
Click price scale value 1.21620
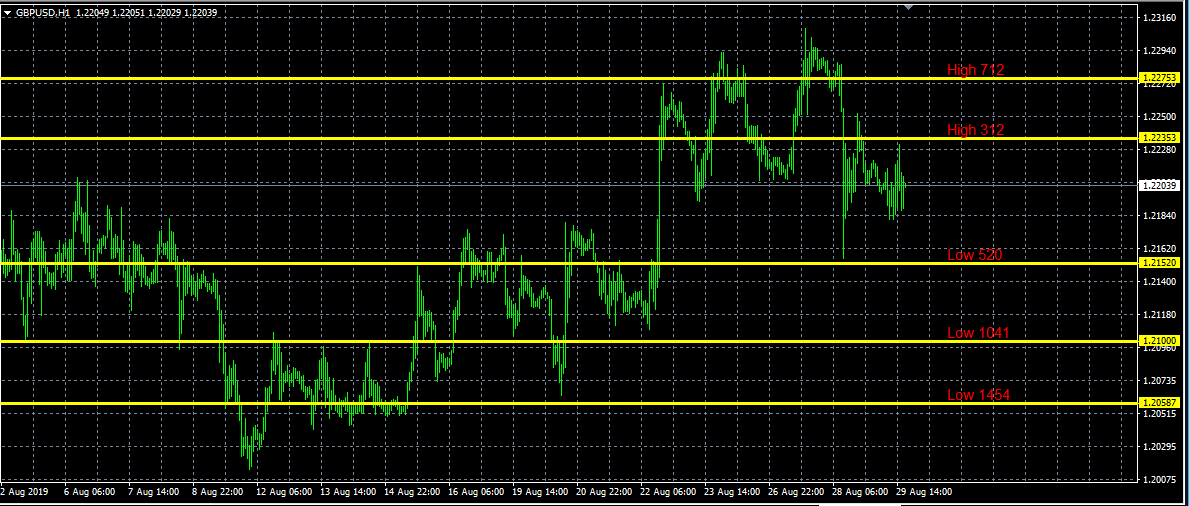(1159, 249)
